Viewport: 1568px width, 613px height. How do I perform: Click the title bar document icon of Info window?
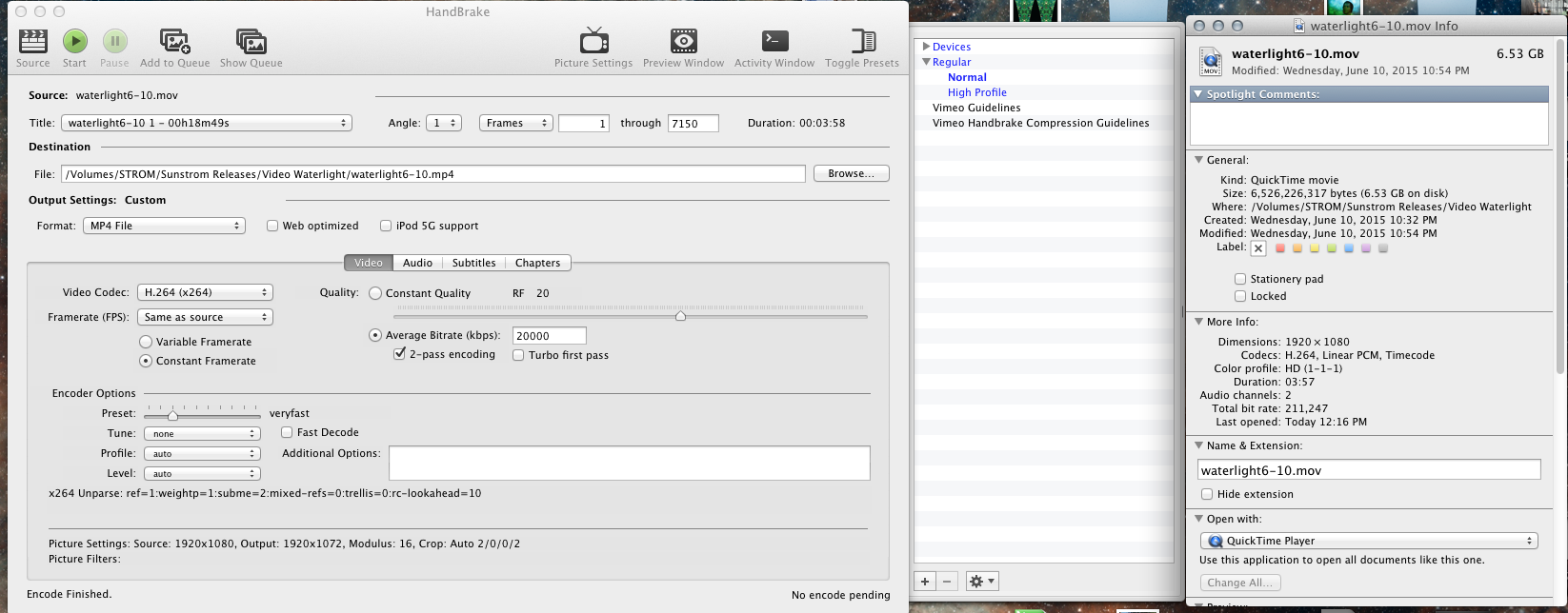coord(1299,27)
